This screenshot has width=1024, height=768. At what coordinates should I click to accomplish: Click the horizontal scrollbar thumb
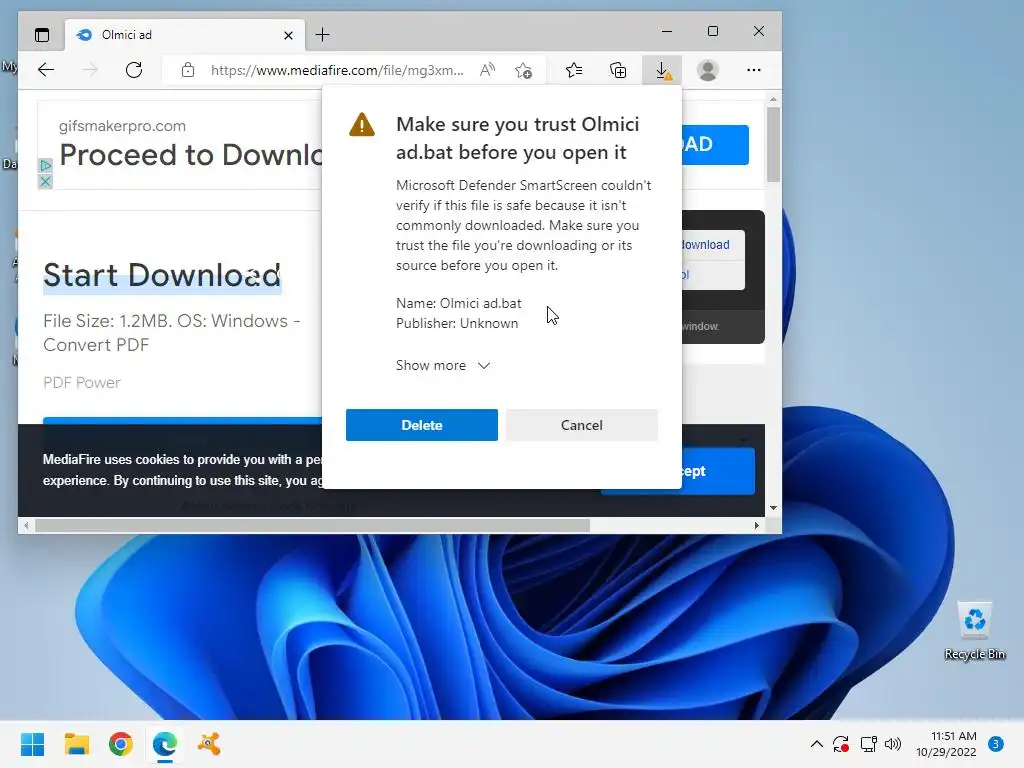(312, 526)
